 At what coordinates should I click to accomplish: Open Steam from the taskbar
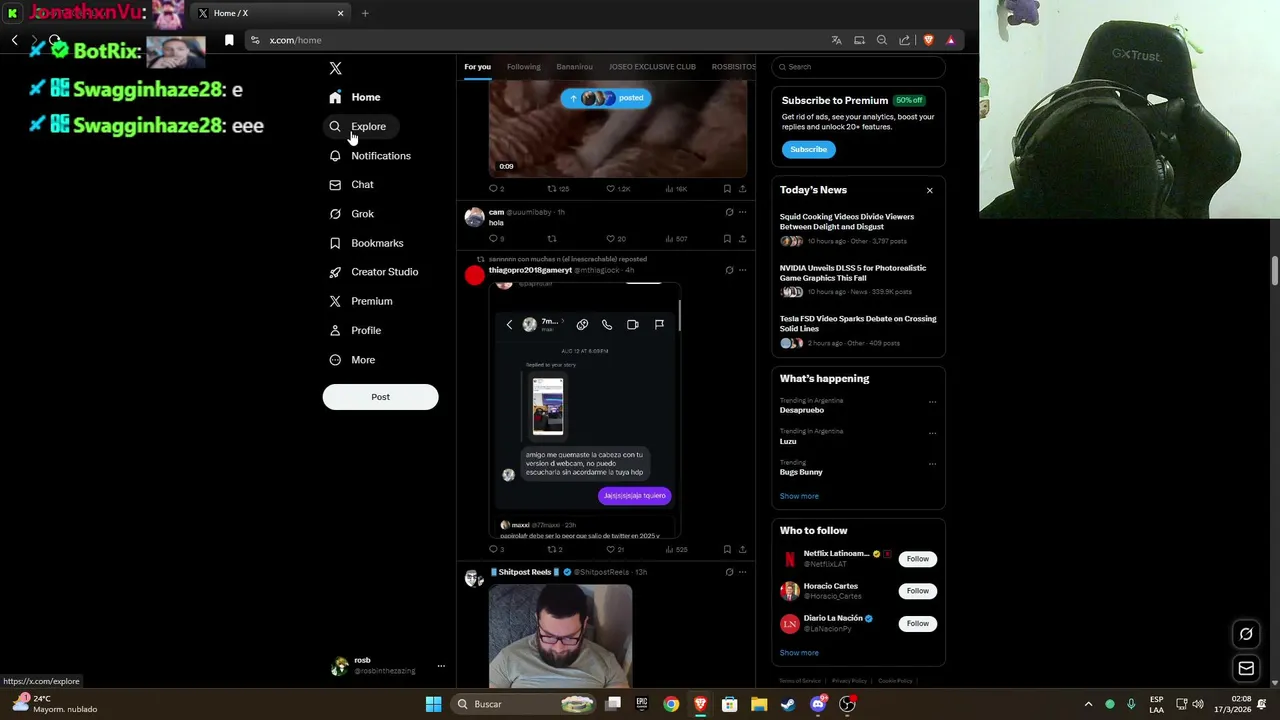coord(788,704)
